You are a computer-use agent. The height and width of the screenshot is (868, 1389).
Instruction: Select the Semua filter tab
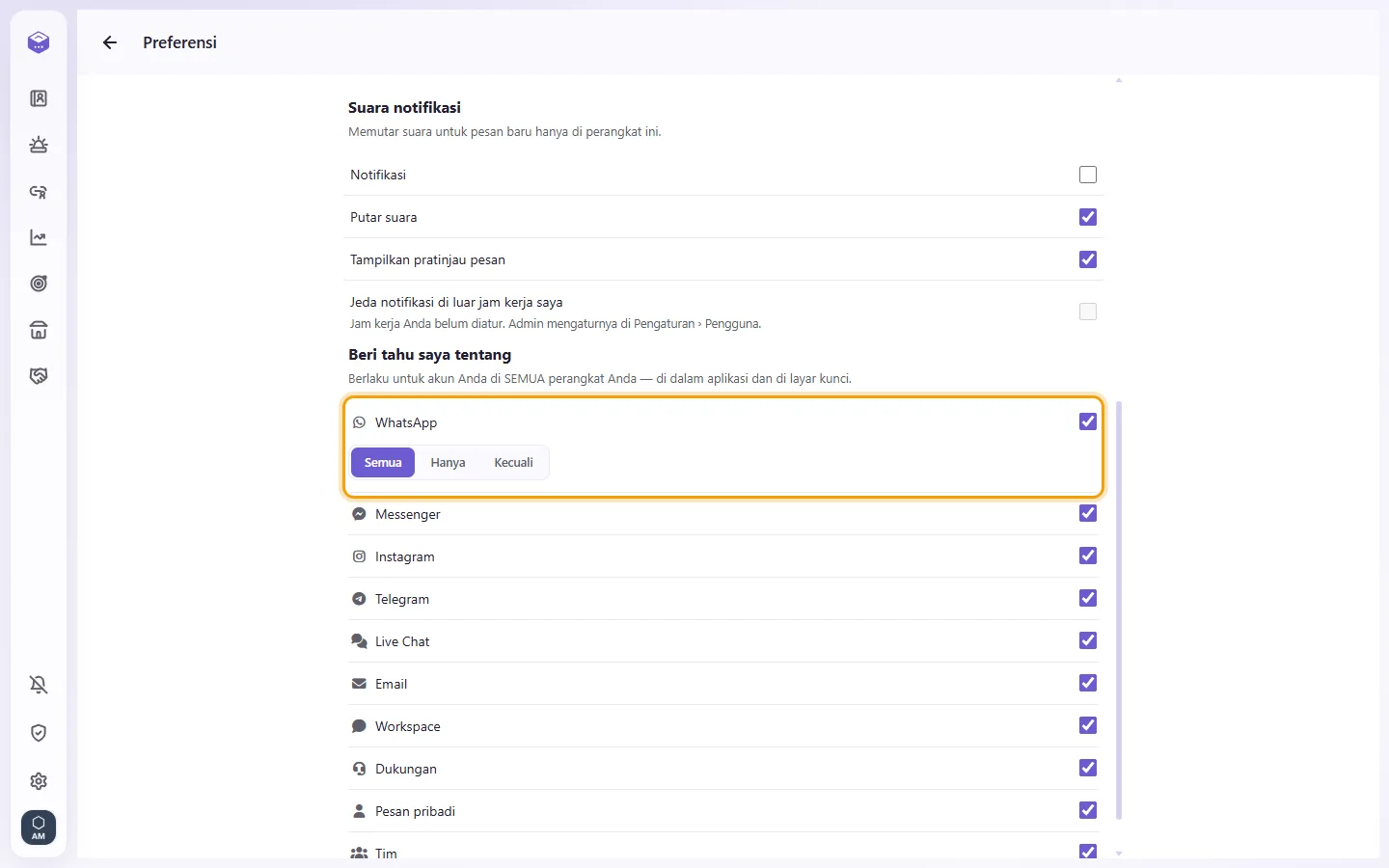[383, 463]
